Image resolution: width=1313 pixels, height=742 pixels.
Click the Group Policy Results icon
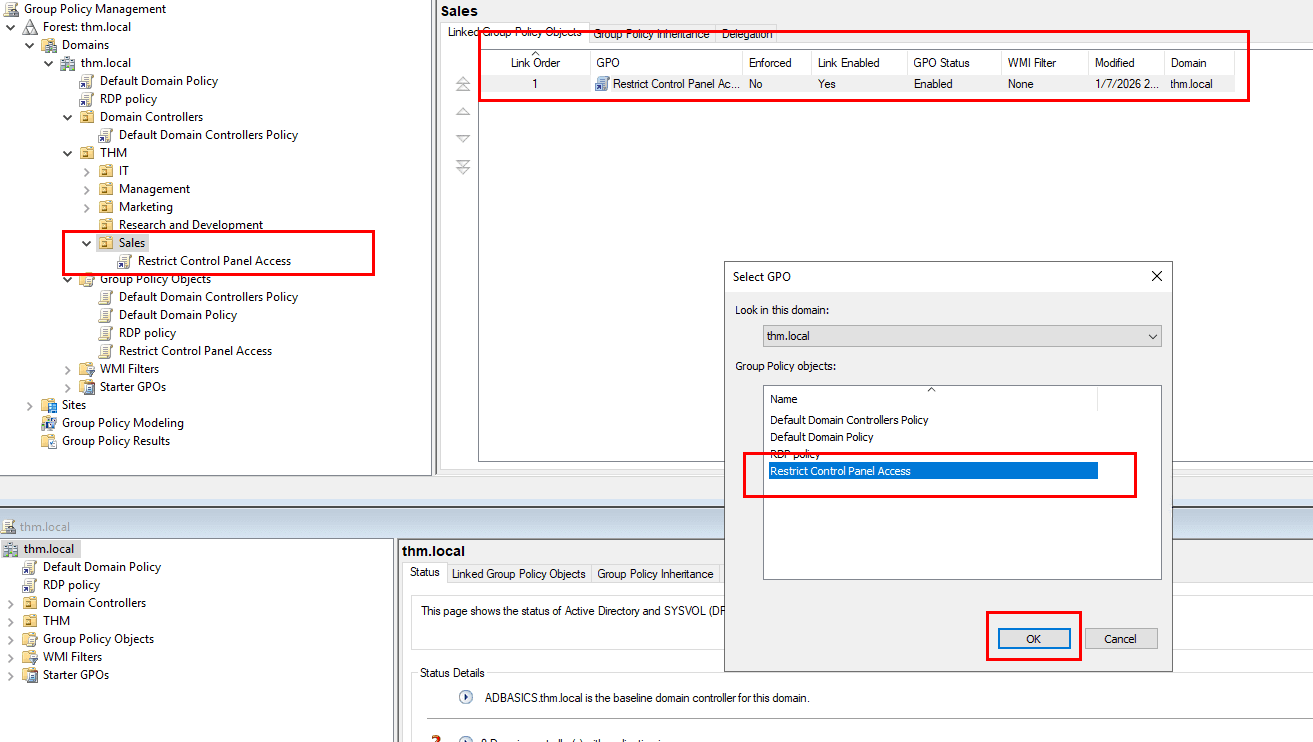[x=49, y=441]
